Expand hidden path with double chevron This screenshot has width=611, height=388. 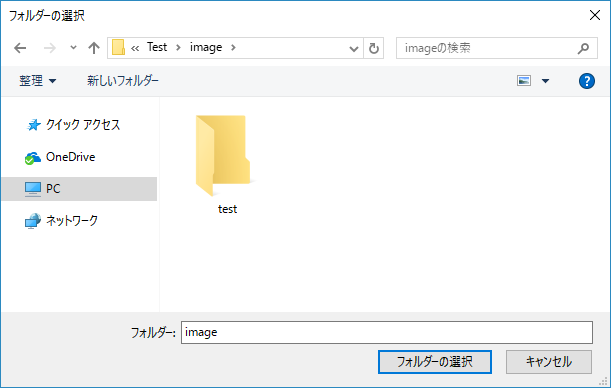[x=135, y=48]
